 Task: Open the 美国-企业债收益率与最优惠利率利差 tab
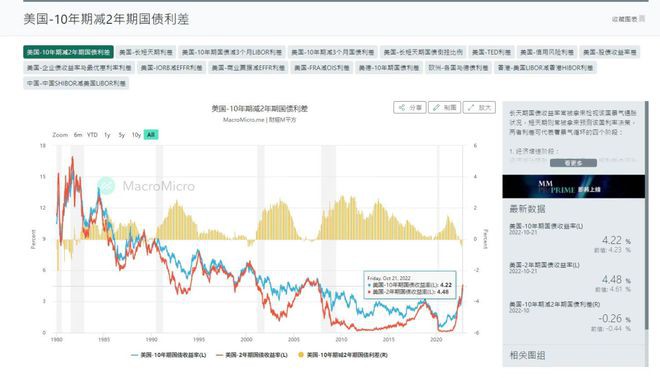coord(79,68)
